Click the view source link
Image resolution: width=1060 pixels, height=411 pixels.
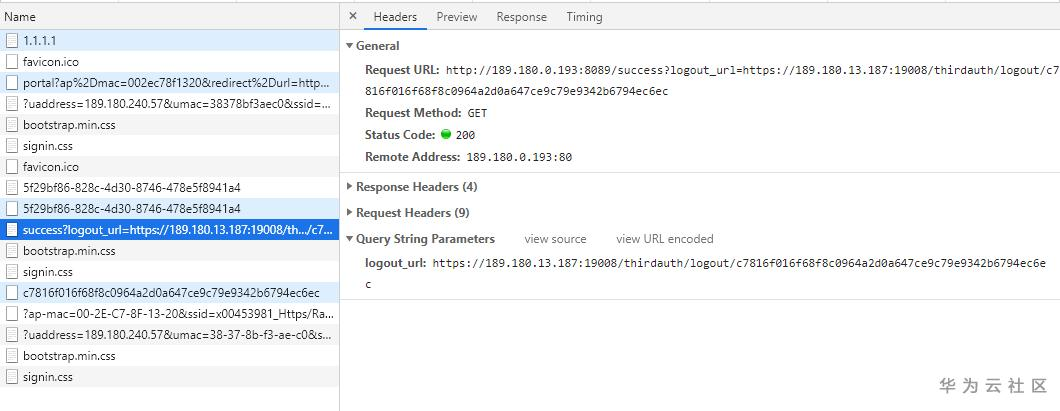tap(555, 239)
